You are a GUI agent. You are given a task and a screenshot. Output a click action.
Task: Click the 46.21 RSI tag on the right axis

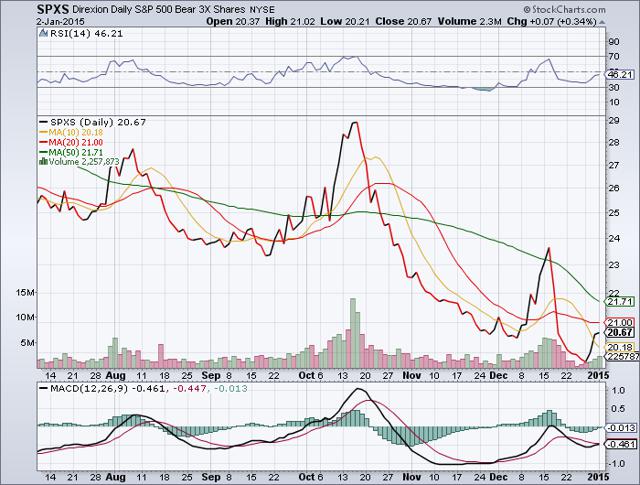[x=620, y=75]
